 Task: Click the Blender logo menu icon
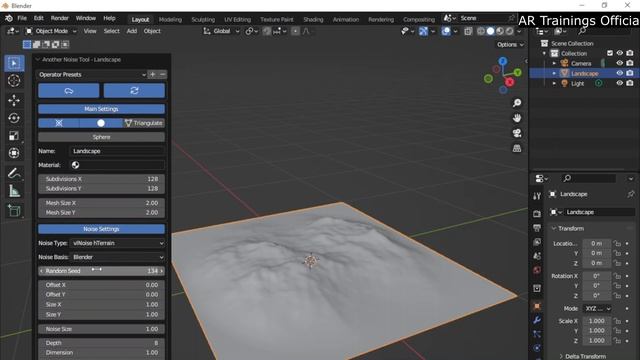9,18
